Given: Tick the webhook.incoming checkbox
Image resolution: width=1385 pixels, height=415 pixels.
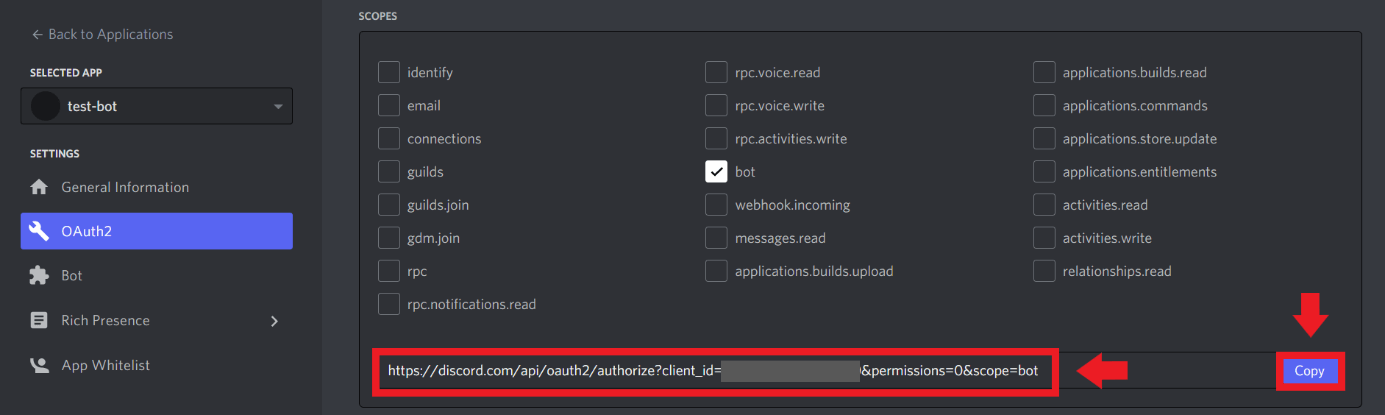Looking at the screenshot, I should click(716, 205).
